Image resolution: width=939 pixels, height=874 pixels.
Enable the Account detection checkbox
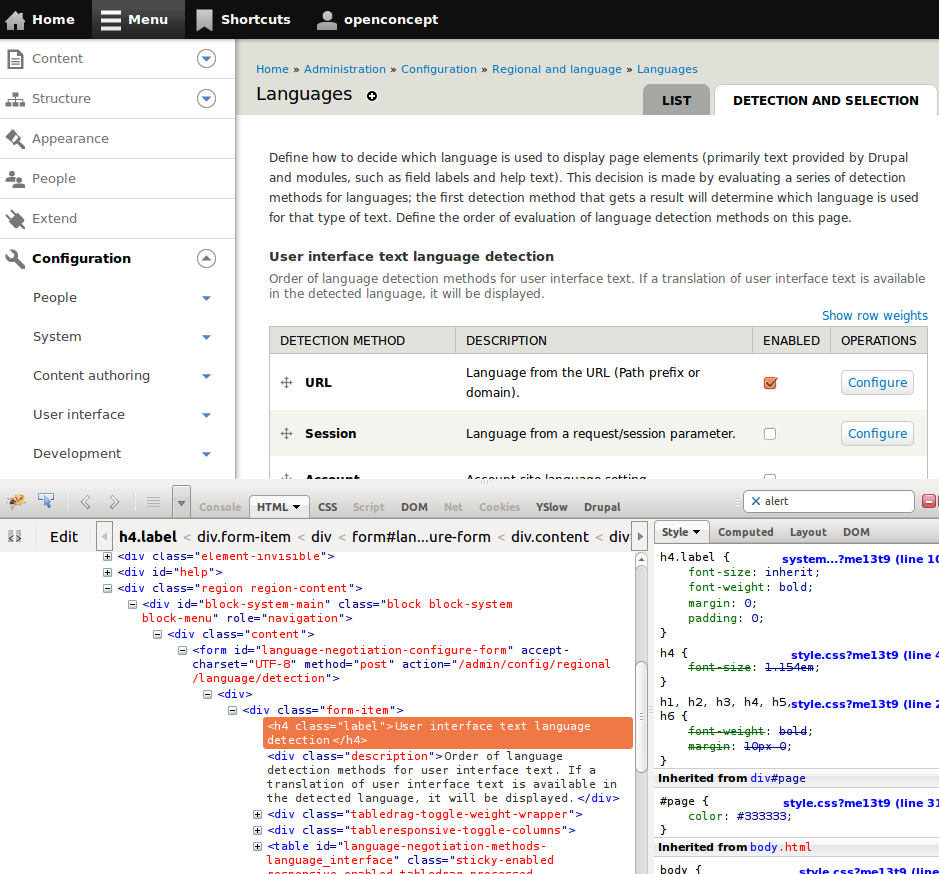click(769, 478)
